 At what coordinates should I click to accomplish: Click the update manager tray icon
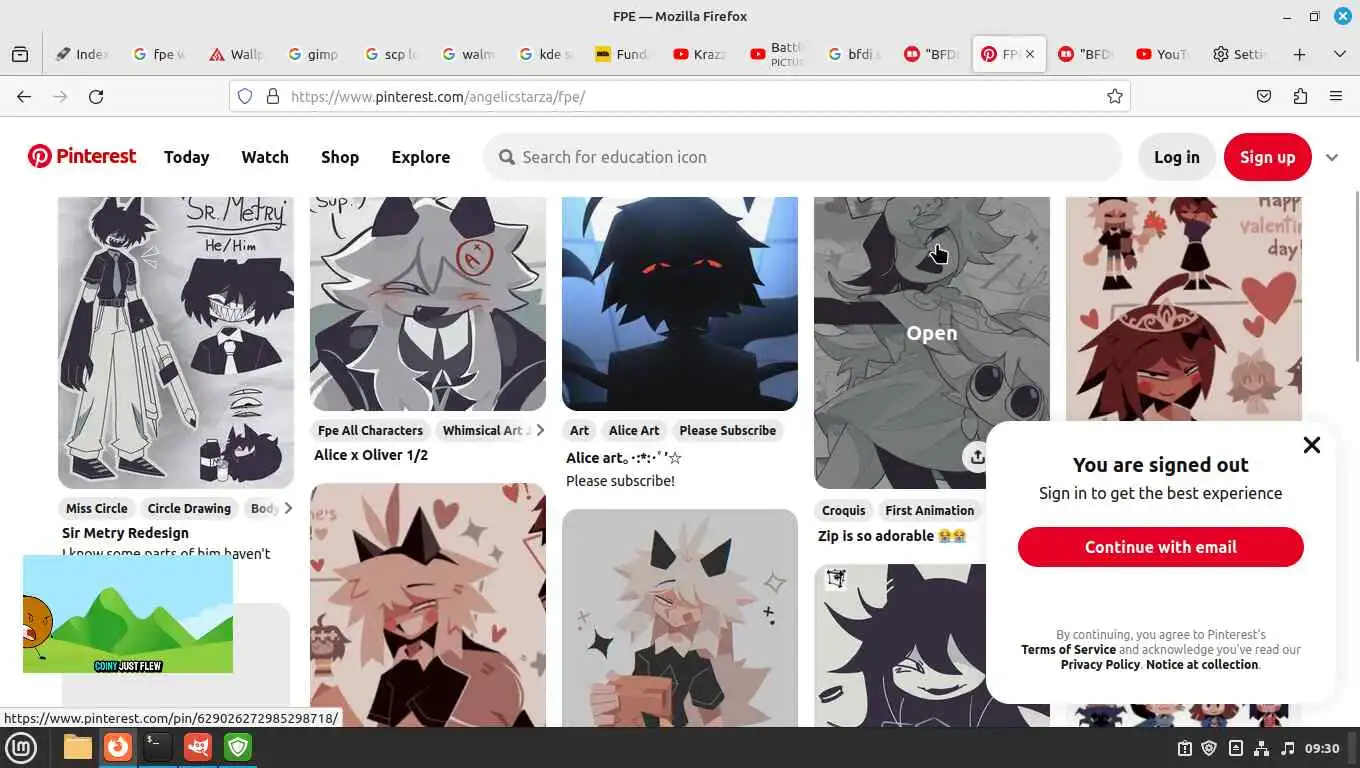pos(1184,748)
